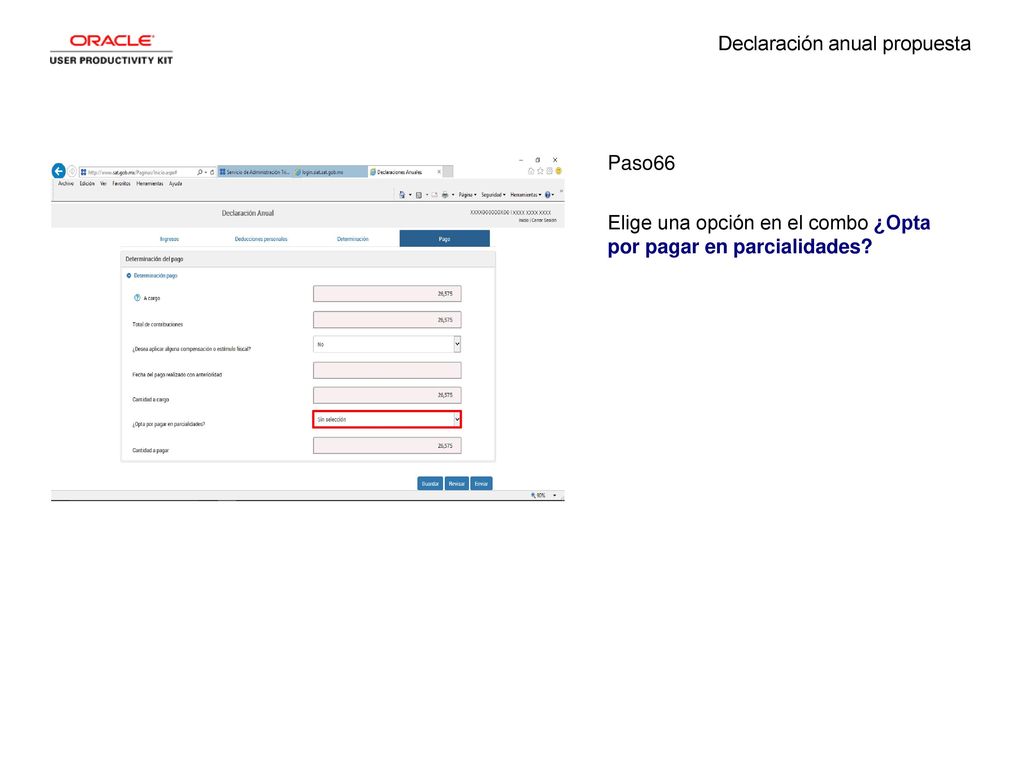This screenshot has height=768, width=1024.
Task: Open the Herramientas menu in the menu bar
Action: 150,184
